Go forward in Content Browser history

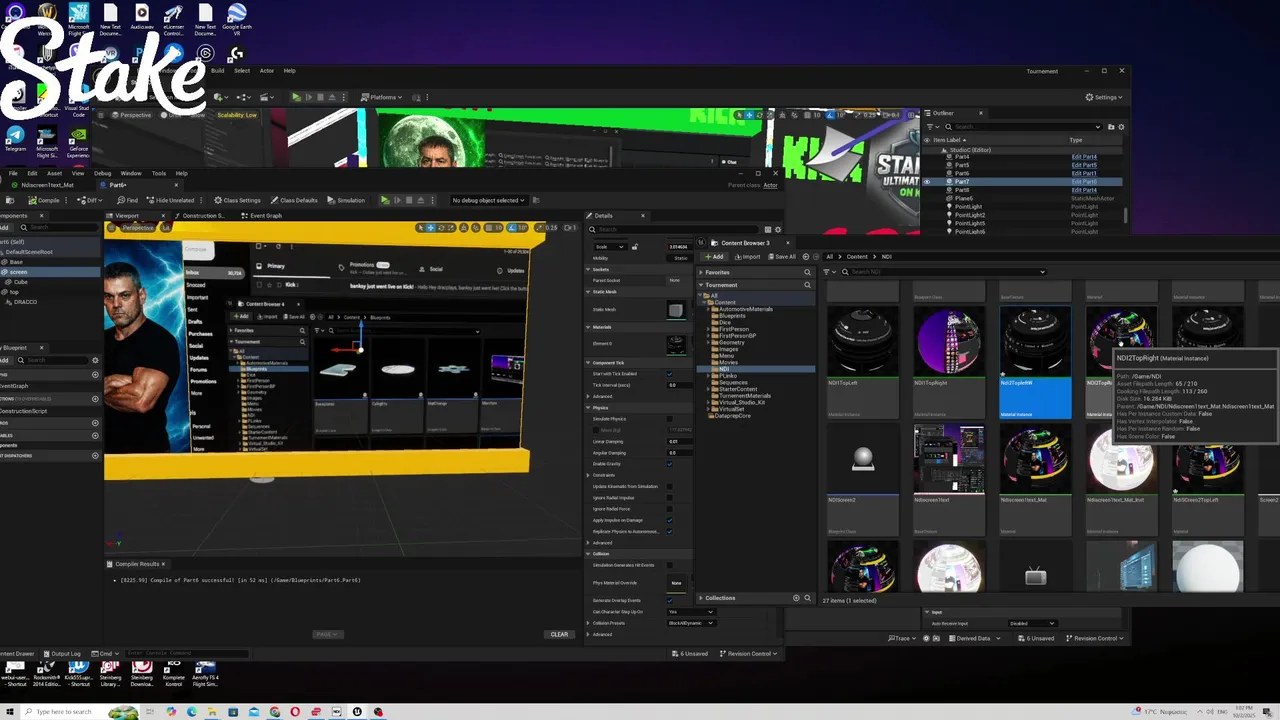[x=816, y=257]
